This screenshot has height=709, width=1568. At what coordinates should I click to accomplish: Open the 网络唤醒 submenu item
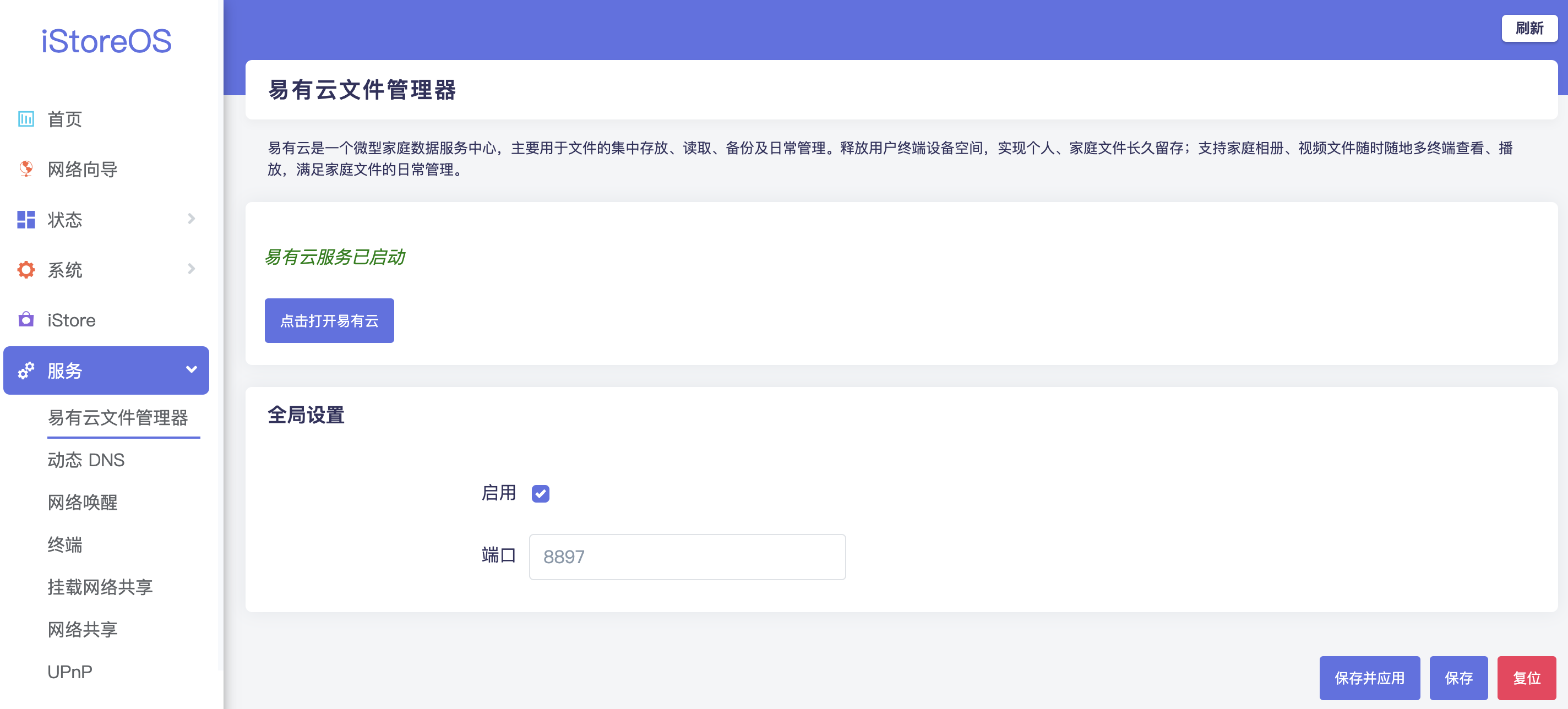point(83,503)
